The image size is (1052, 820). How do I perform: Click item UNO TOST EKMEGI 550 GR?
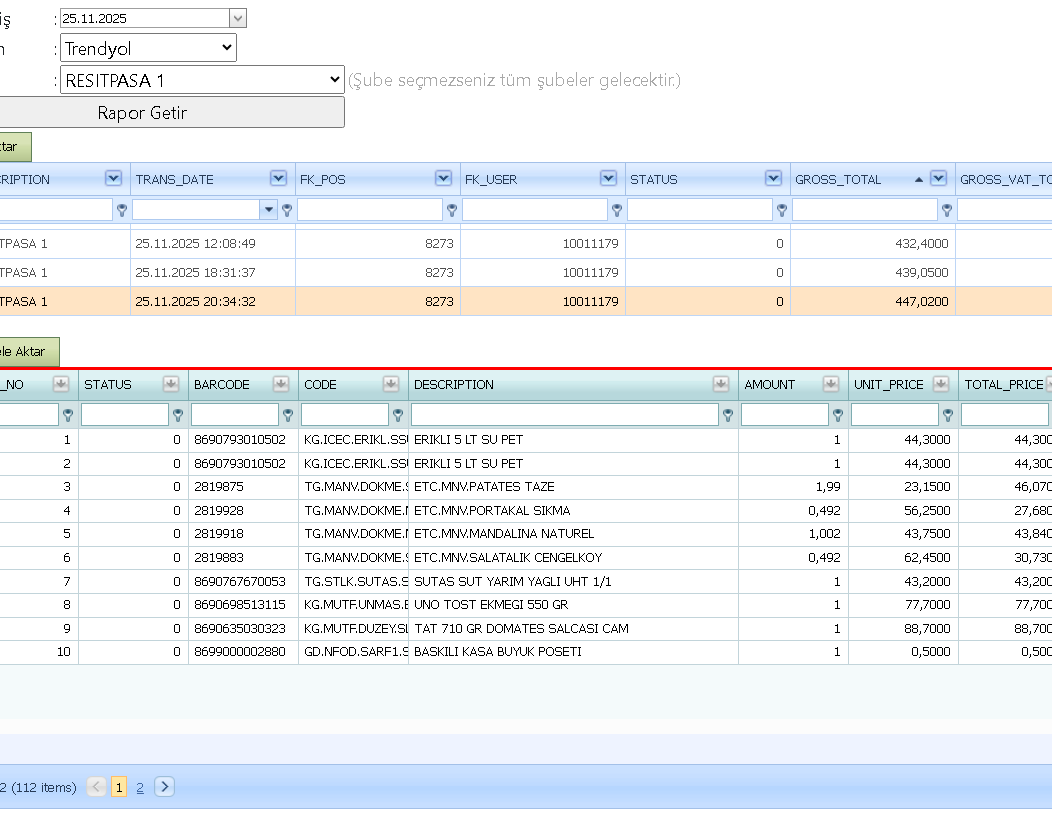pos(491,605)
